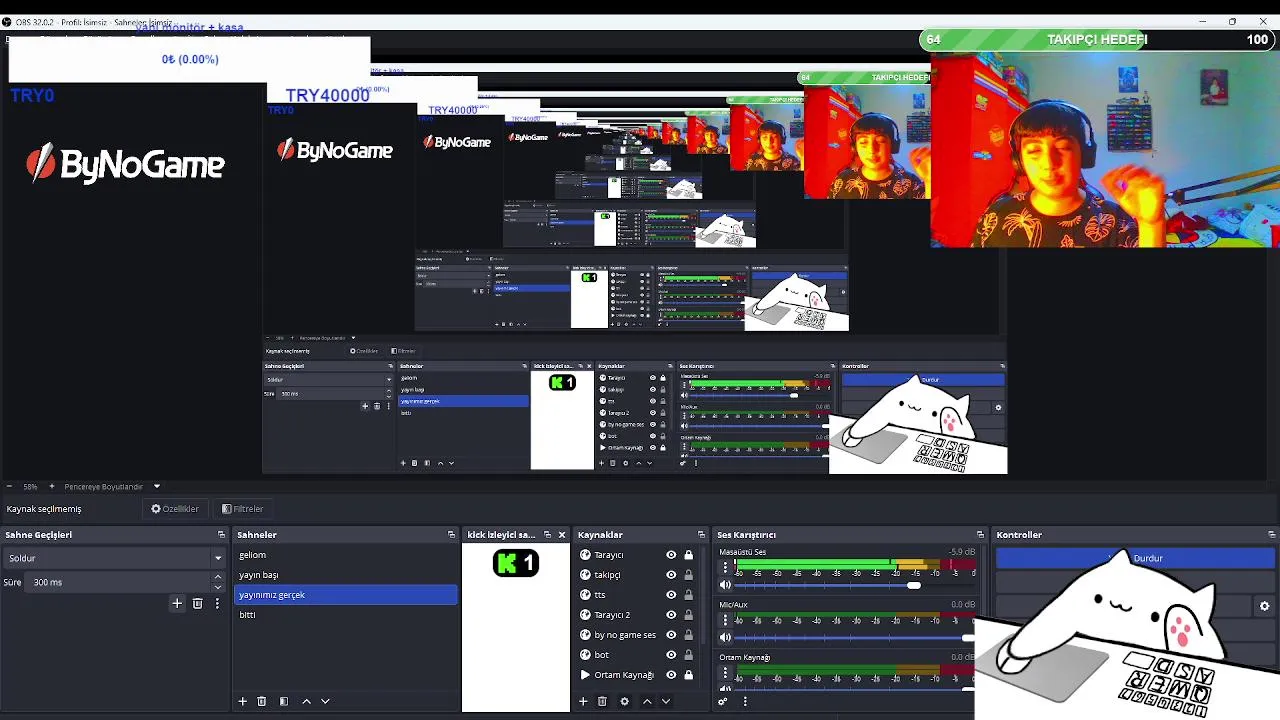Open scene transition options menu
Viewport: 1280px width, 720px height.
tap(217, 603)
